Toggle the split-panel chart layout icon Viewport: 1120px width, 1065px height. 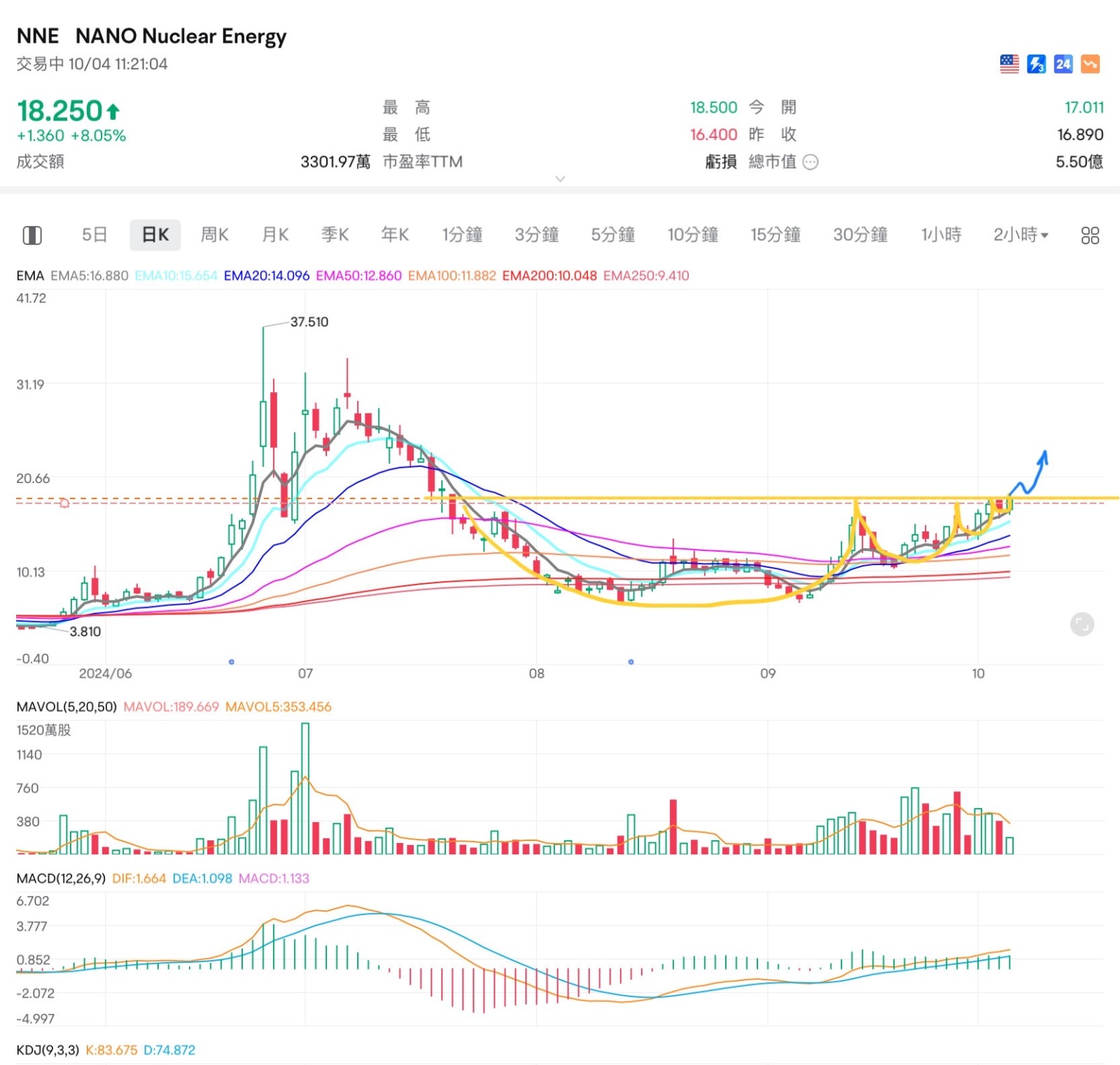click(x=33, y=235)
